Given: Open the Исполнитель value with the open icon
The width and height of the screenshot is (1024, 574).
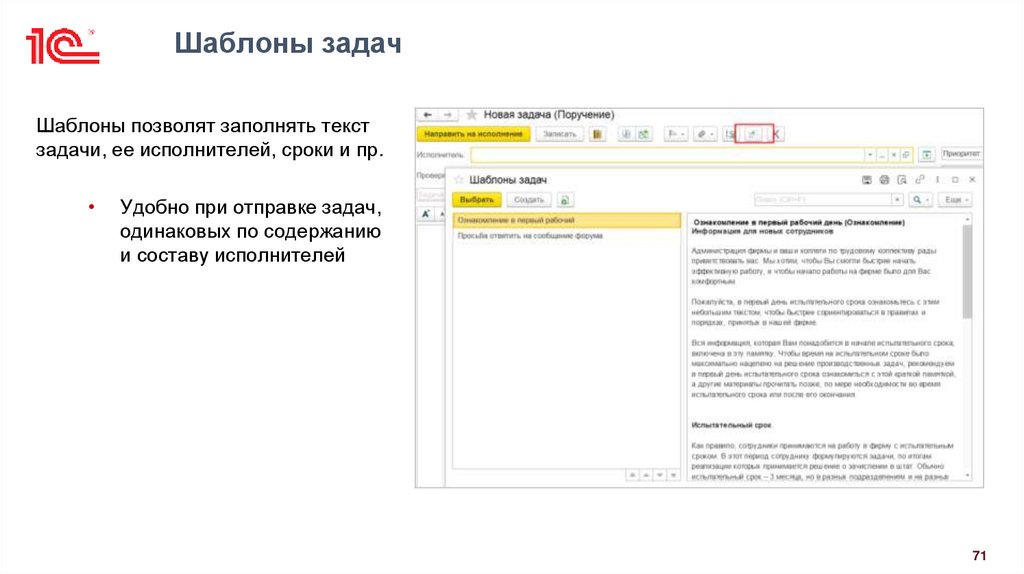Looking at the screenshot, I should (x=906, y=155).
